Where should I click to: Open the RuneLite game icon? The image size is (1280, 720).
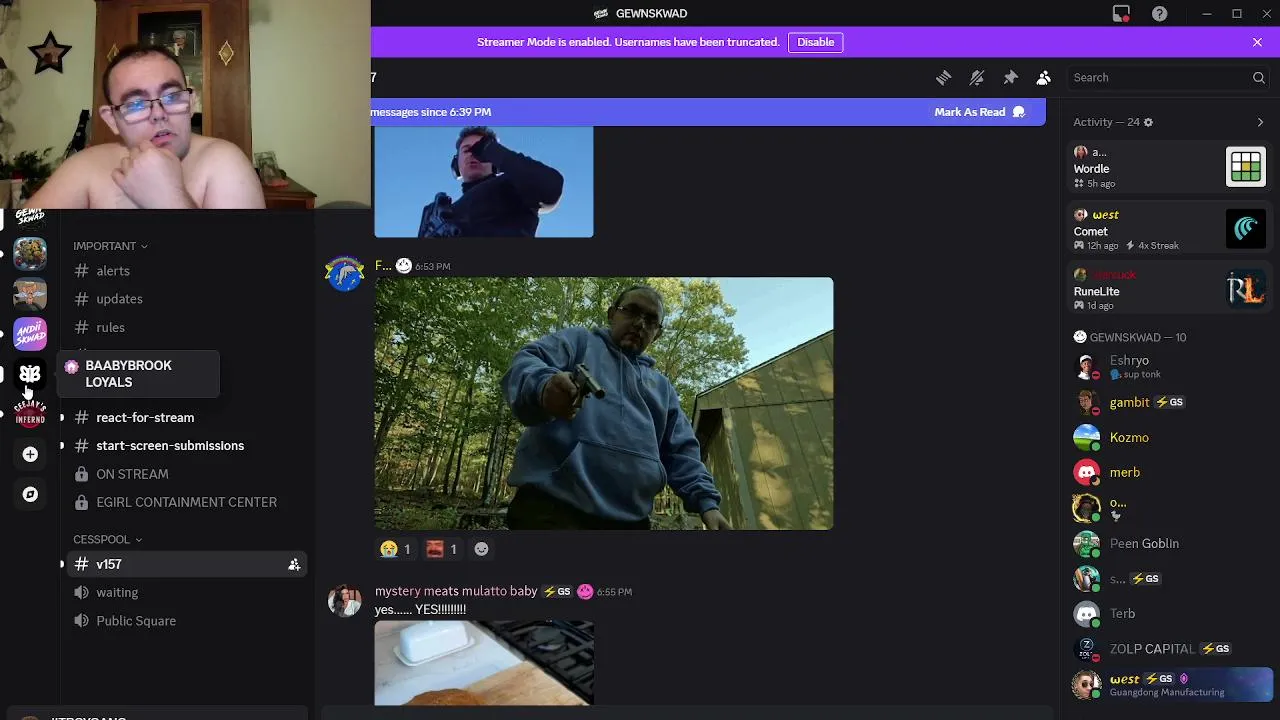pyautogui.click(x=1246, y=289)
